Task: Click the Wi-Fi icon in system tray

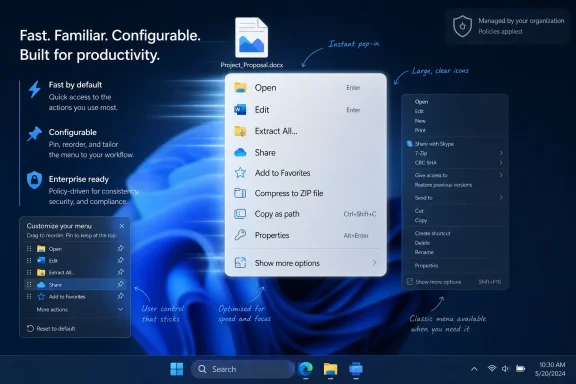Action: [492, 368]
